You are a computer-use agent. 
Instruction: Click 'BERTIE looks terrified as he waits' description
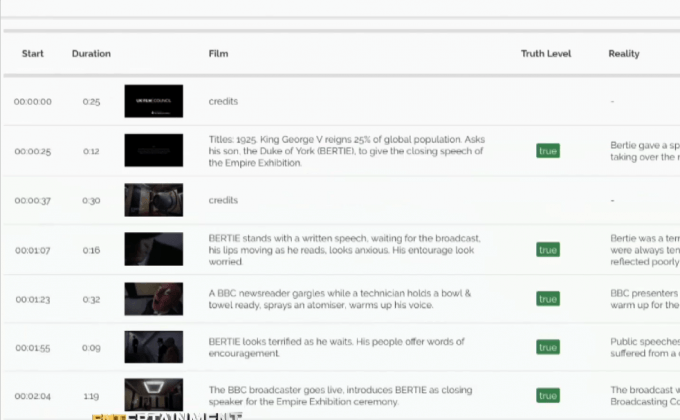coord(337,347)
